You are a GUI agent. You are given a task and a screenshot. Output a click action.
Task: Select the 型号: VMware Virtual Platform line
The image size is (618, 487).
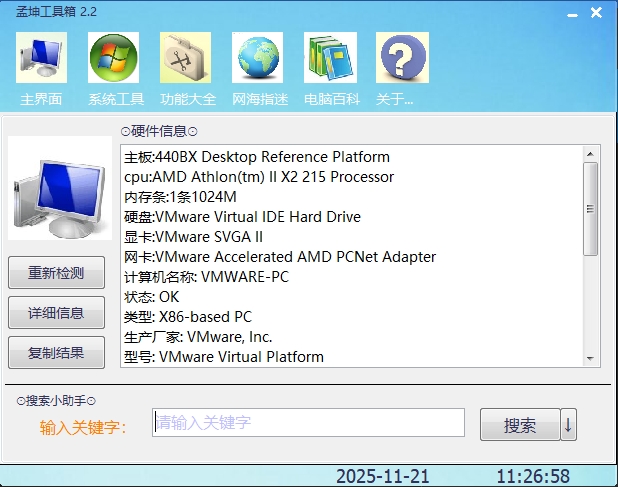[x=224, y=357]
